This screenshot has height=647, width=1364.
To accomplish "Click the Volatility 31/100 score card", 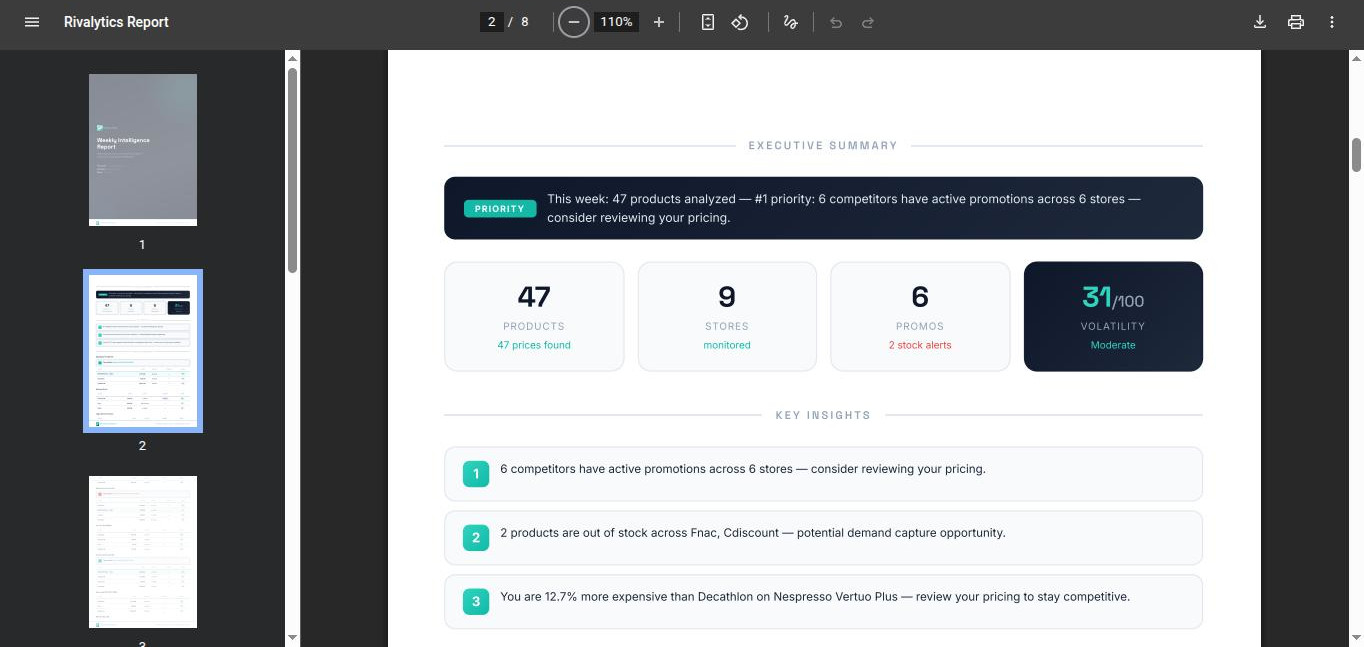I will point(1113,316).
